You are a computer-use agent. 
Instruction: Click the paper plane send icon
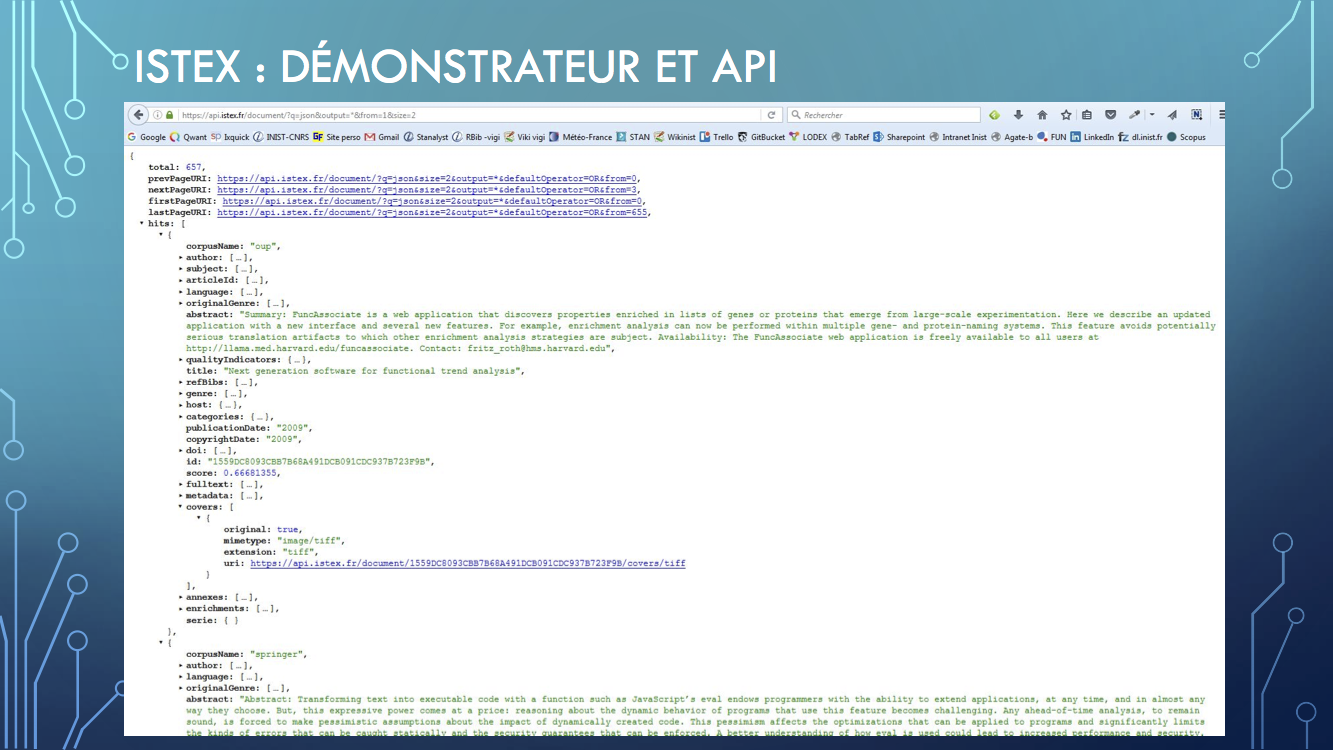(x=1172, y=114)
